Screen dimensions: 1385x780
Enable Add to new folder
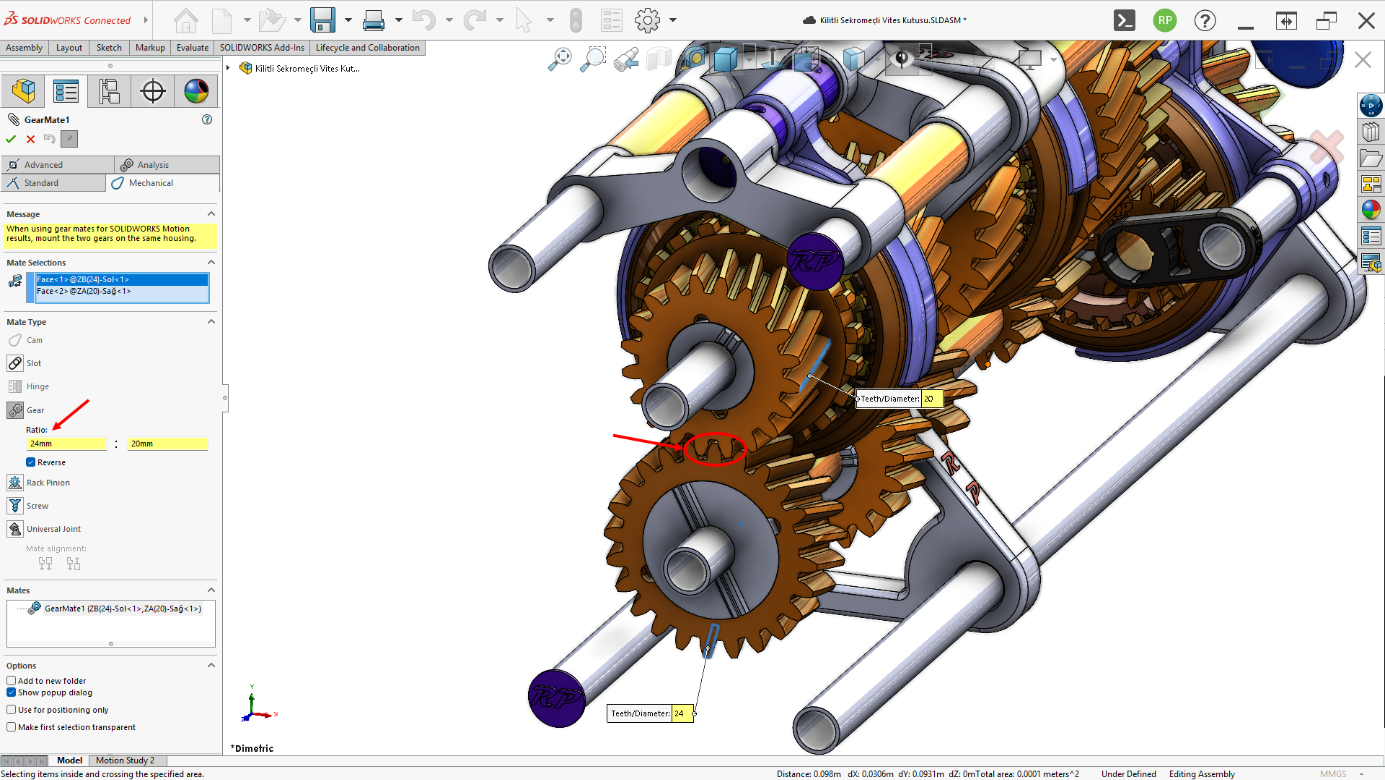(12, 681)
